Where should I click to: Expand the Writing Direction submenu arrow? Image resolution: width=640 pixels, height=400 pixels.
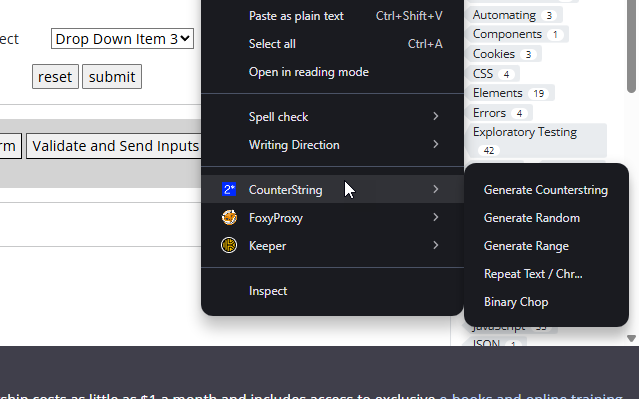[x=436, y=144]
